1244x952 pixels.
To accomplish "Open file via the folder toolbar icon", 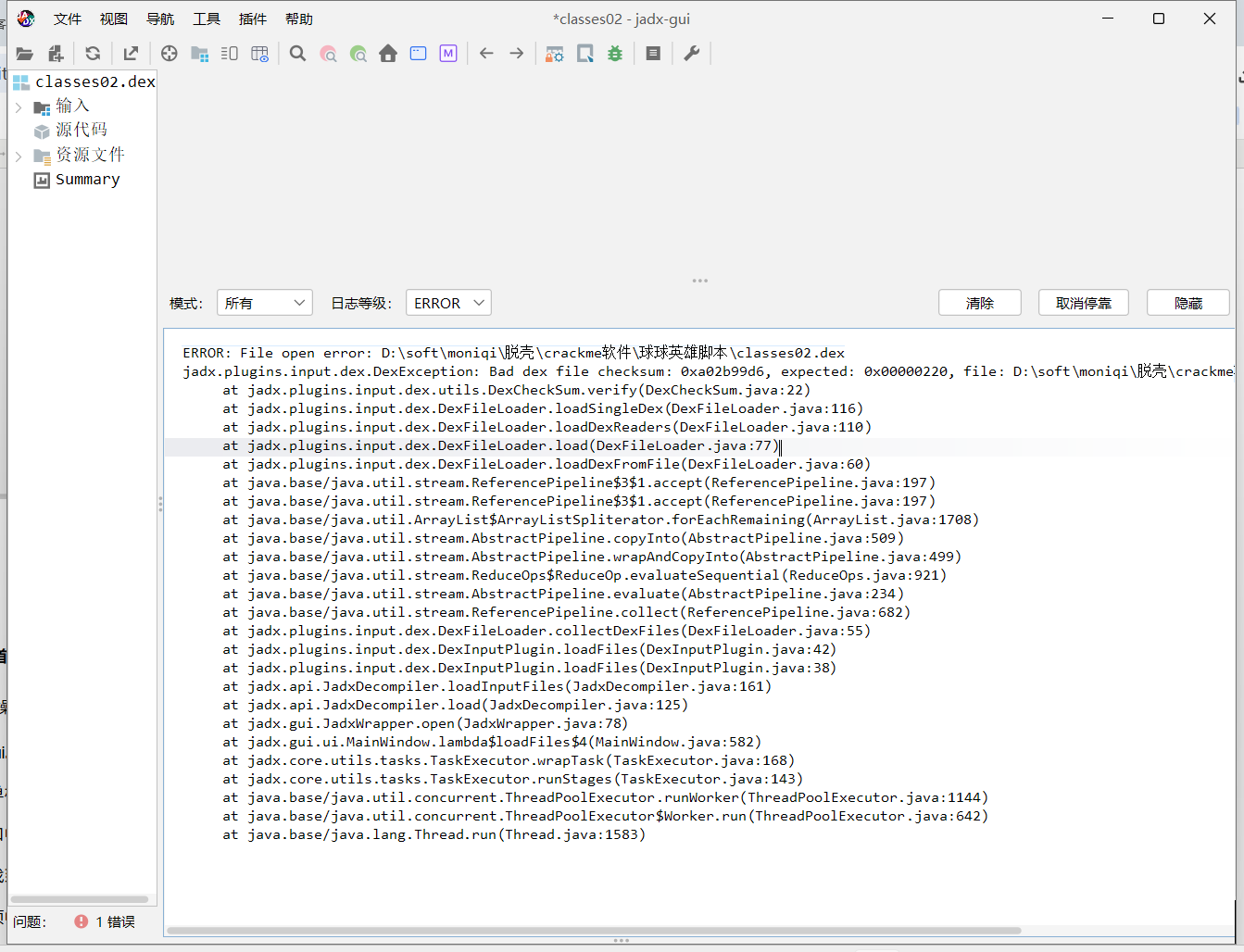I will 25,54.
